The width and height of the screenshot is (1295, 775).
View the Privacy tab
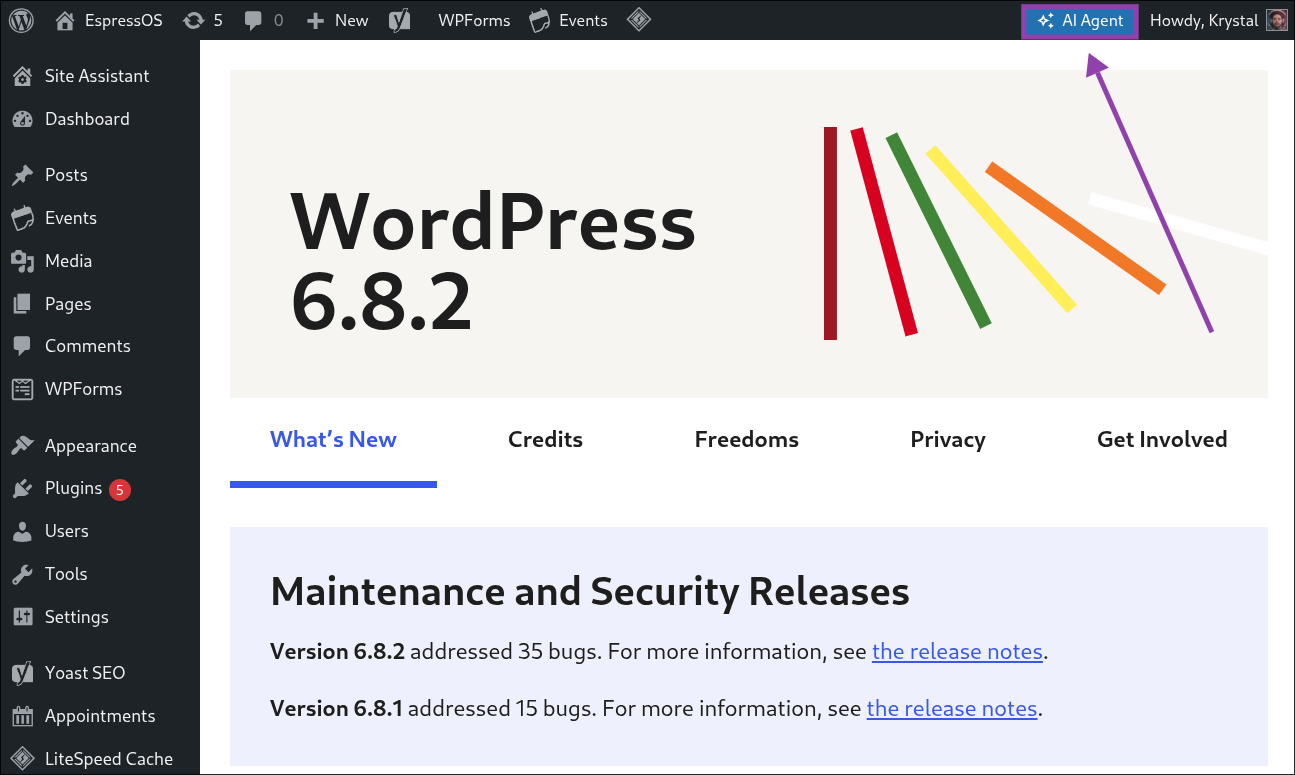click(948, 440)
